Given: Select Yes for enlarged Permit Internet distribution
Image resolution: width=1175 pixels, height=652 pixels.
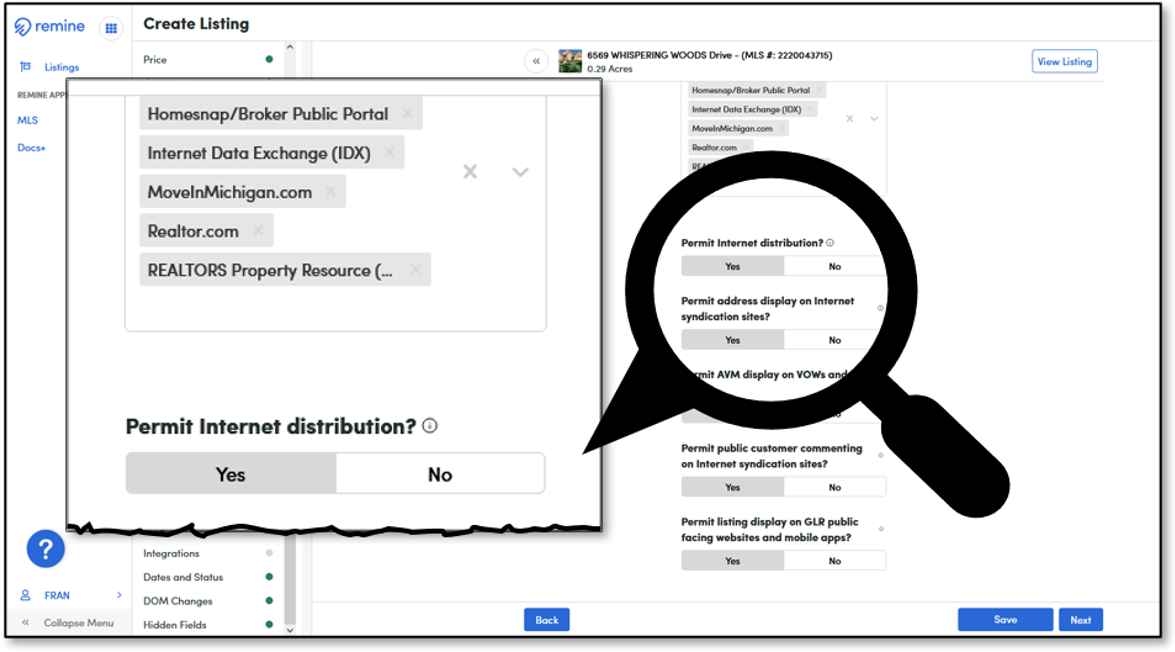Looking at the screenshot, I should (231, 474).
